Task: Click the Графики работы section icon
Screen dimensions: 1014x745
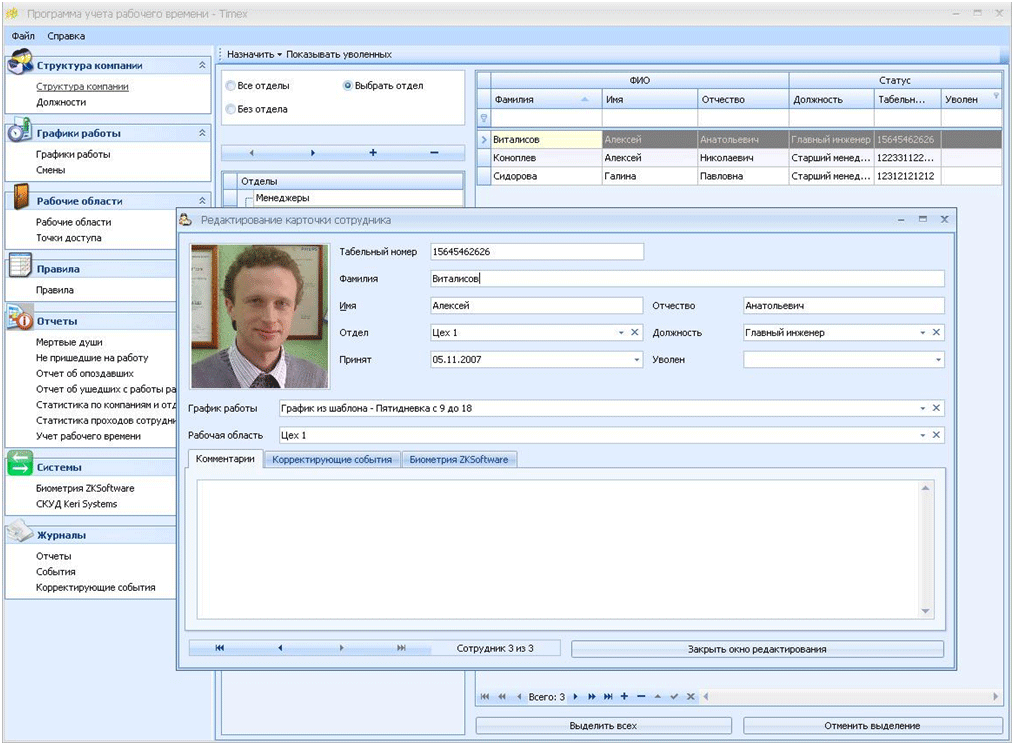Action: (x=19, y=129)
